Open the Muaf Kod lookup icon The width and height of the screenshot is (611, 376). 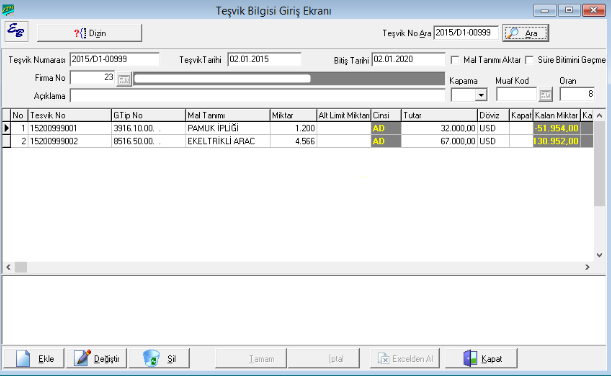(x=546, y=95)
